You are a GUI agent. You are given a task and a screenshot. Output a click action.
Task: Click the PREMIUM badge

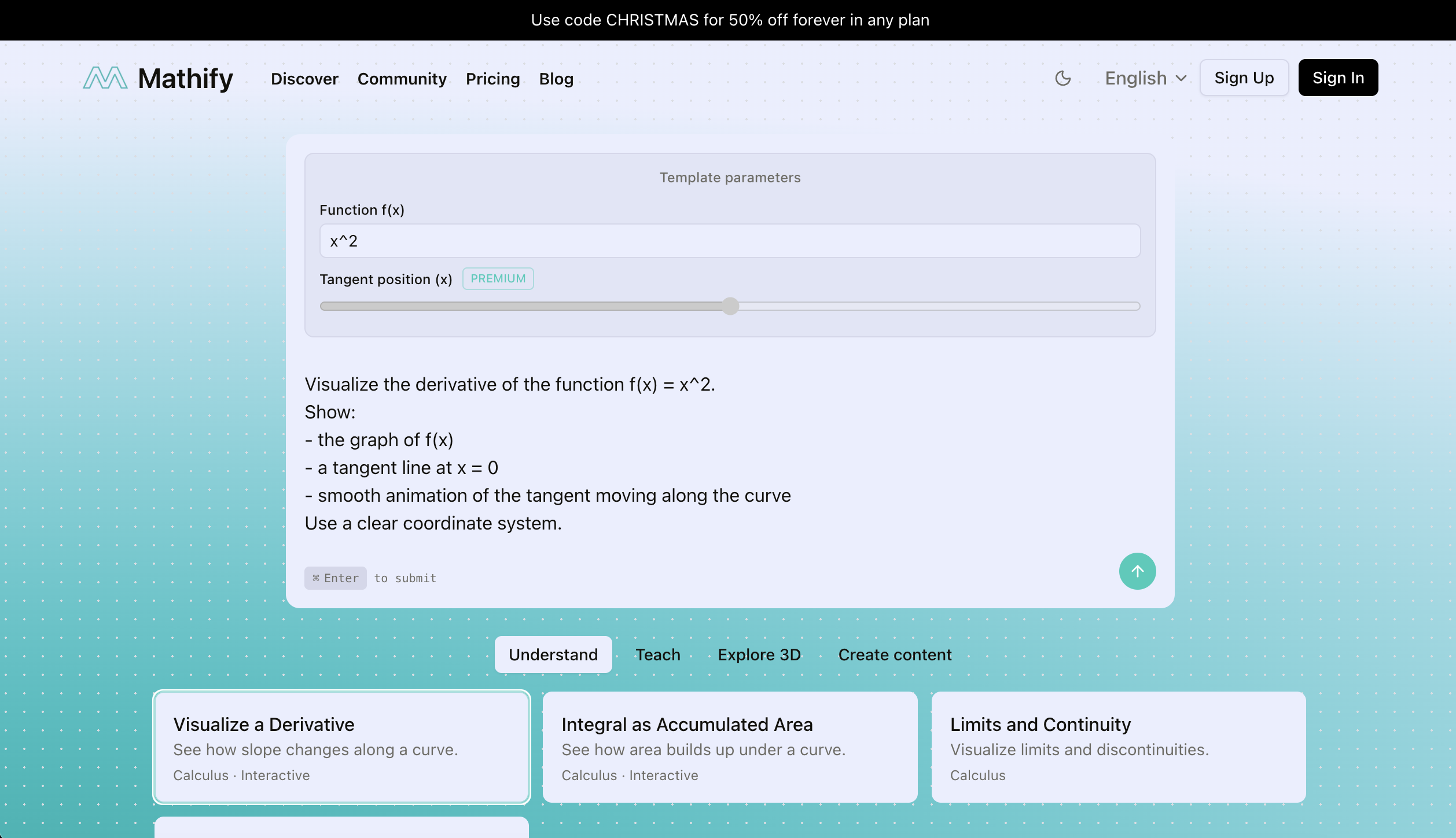[498, 279]
